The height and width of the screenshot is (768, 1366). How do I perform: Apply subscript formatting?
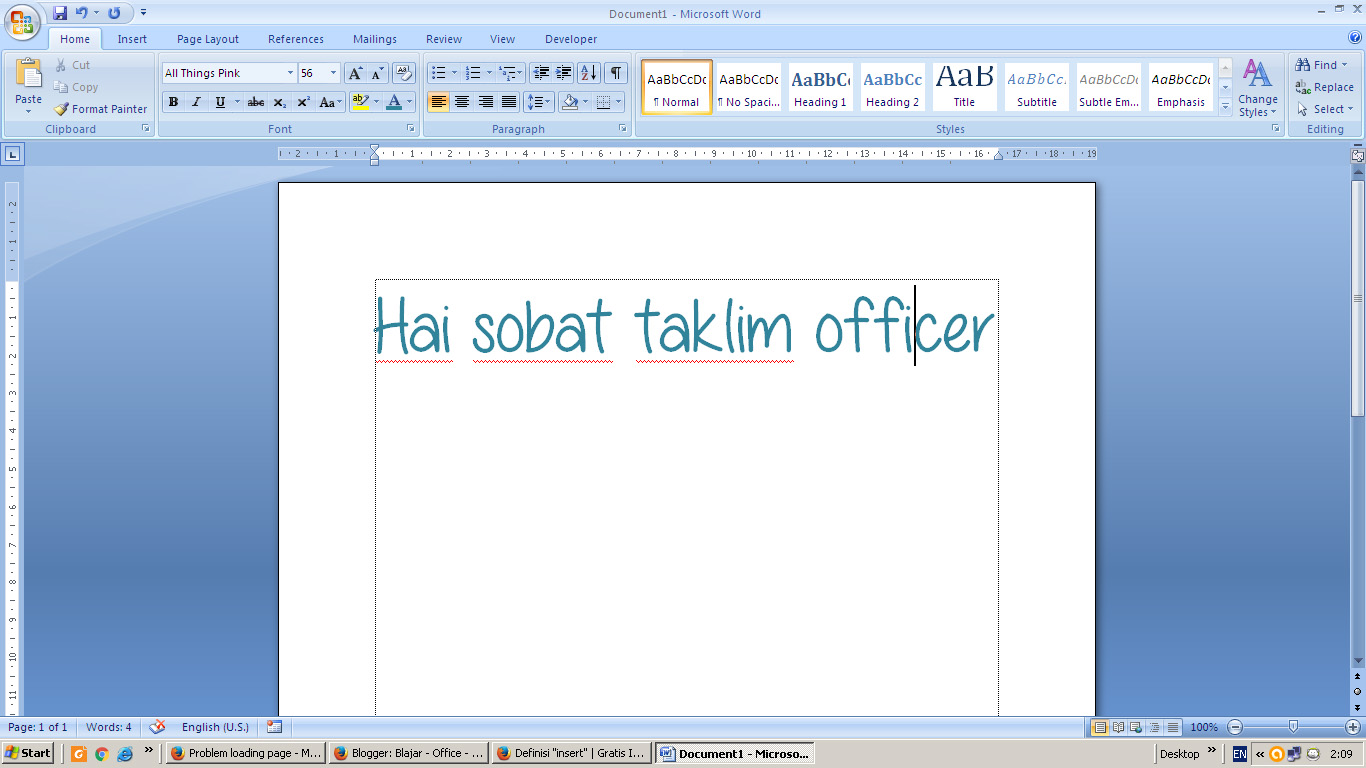tap(280, 102)
